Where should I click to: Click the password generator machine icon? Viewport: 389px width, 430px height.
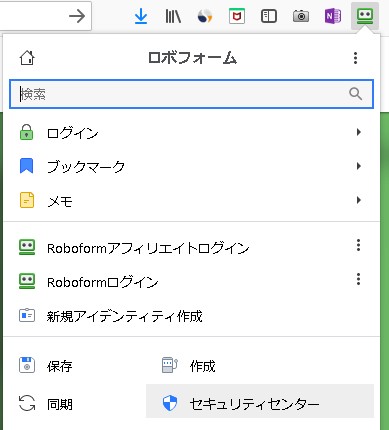point(170,365)
